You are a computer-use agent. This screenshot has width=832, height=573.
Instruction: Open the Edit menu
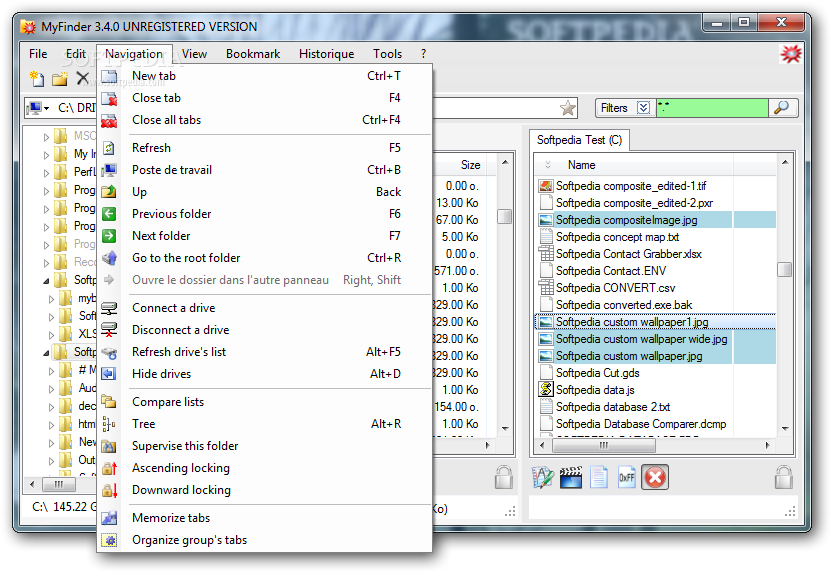[75, 54]
